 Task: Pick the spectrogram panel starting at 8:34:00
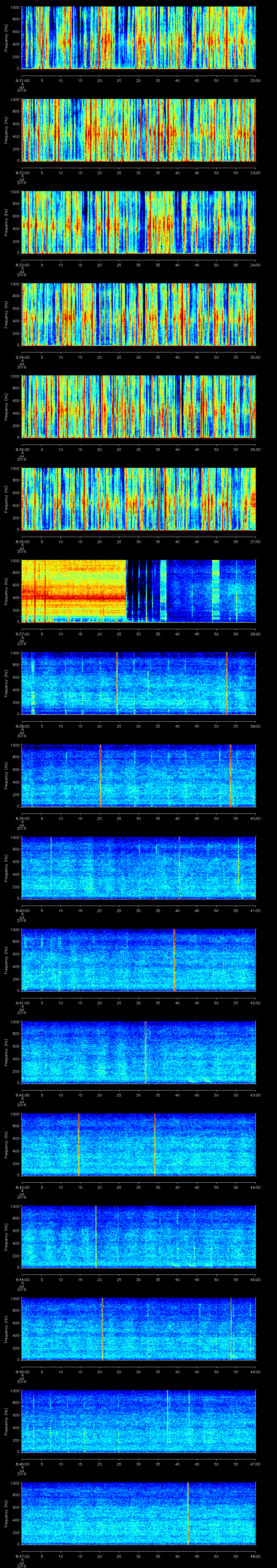point(139,315)
